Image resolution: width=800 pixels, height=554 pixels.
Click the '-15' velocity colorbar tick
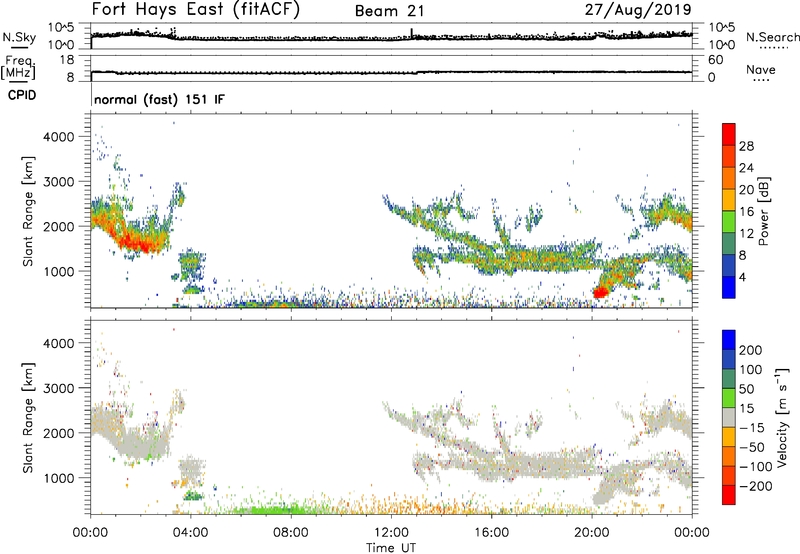tap(752, 427)
